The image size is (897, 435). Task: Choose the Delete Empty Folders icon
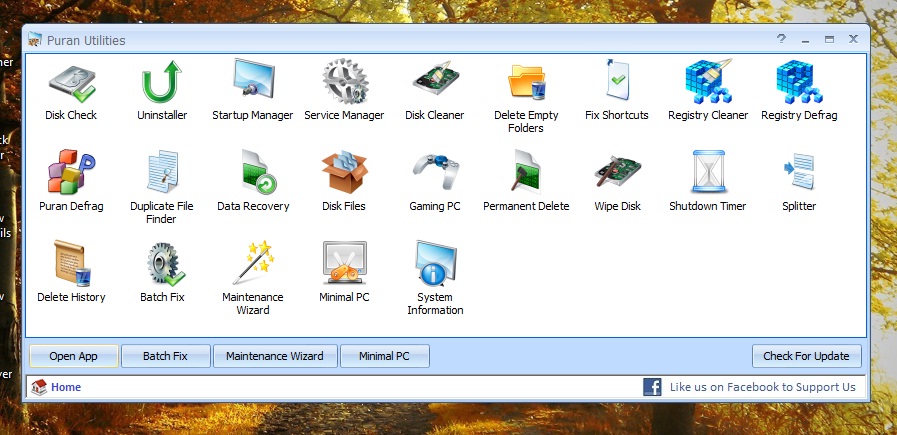point(526,82)
